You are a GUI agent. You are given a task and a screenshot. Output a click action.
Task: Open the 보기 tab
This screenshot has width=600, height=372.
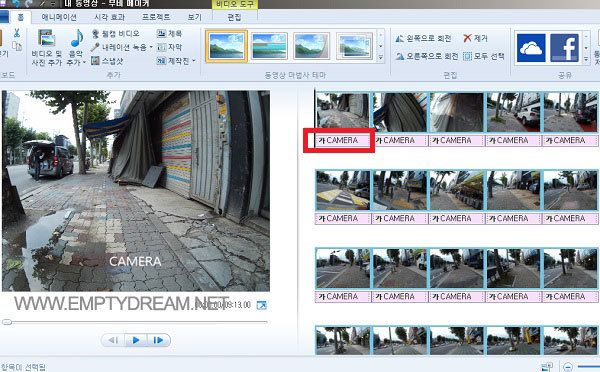click(x=194, y=17)
